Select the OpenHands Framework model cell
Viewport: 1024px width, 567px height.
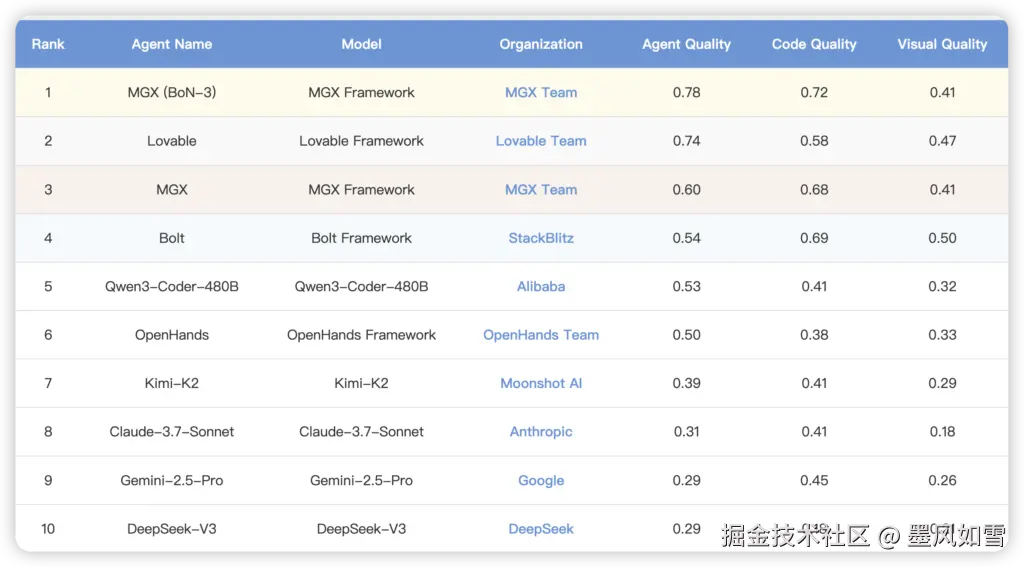click(x=361, y=334)
